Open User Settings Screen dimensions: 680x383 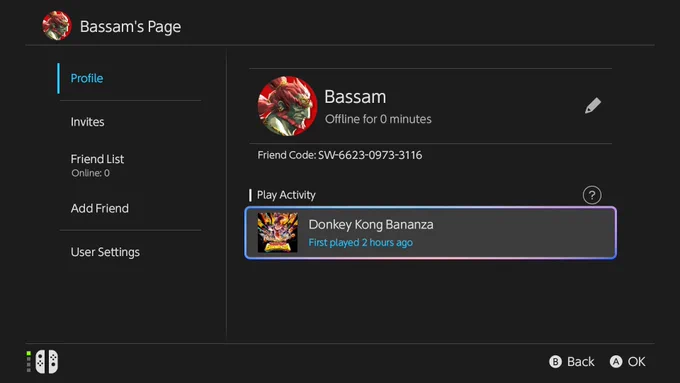(105, 252)
